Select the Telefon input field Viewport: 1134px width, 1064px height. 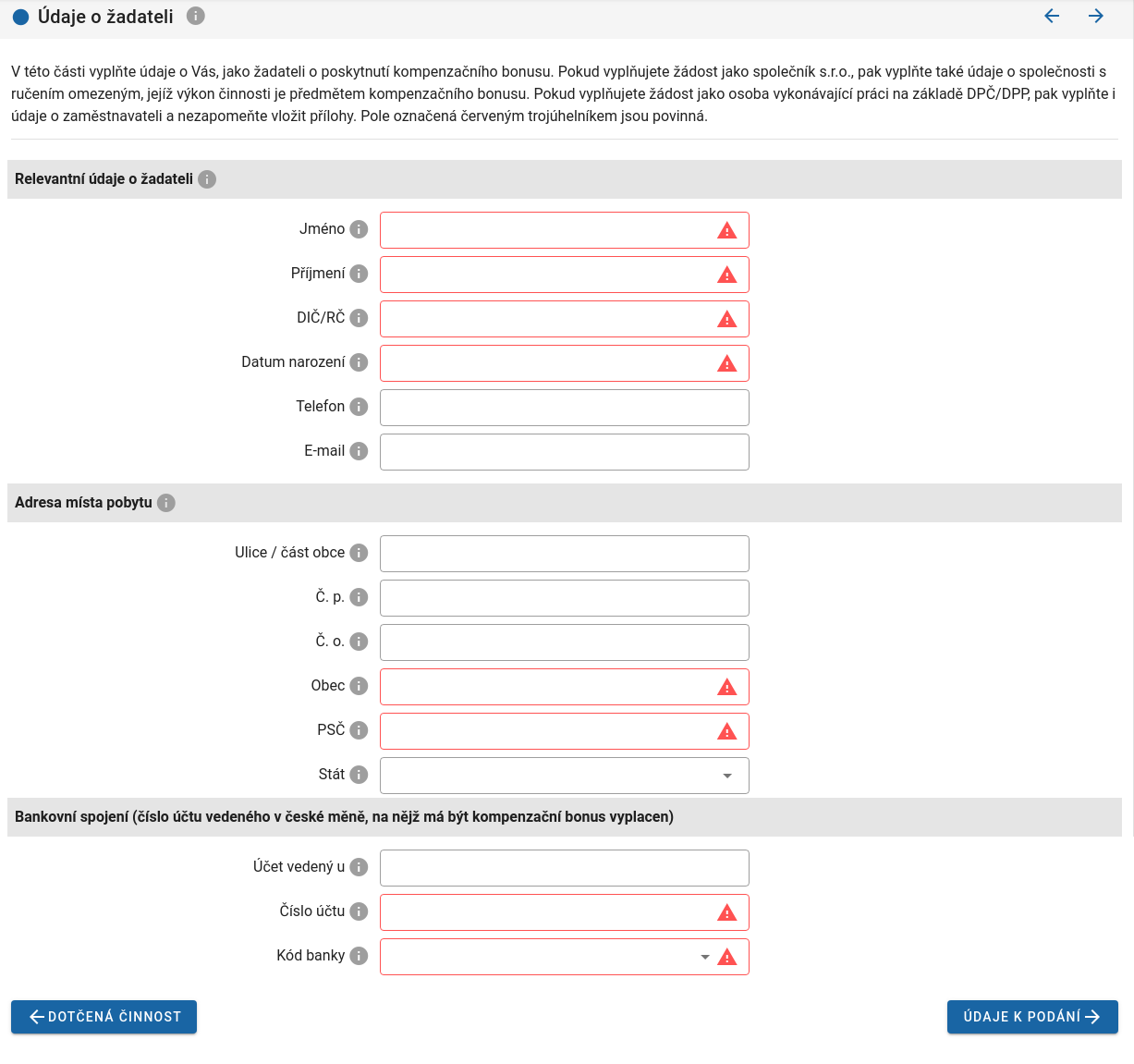(x=564, y=408)
